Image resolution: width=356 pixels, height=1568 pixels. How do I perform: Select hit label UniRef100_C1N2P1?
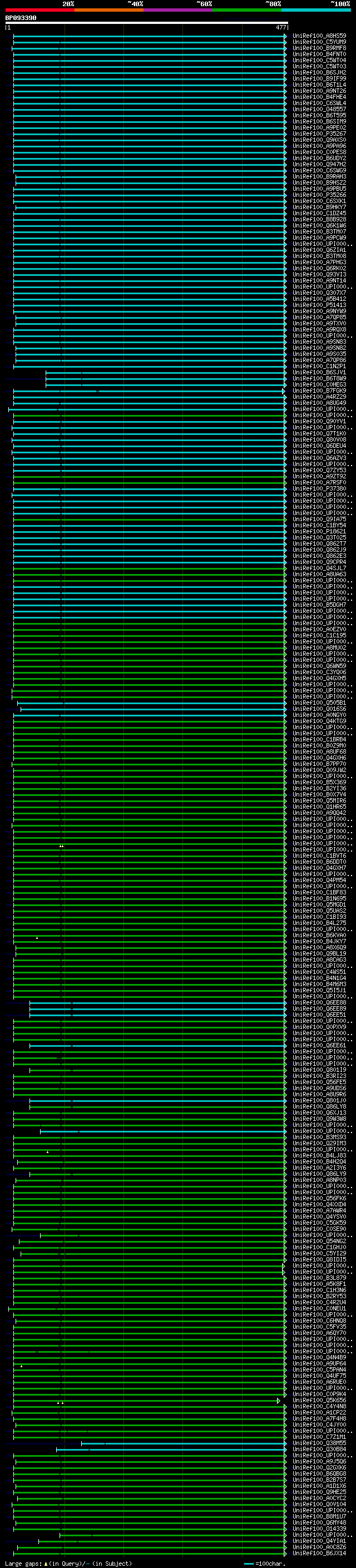click(x=319, y=367)
